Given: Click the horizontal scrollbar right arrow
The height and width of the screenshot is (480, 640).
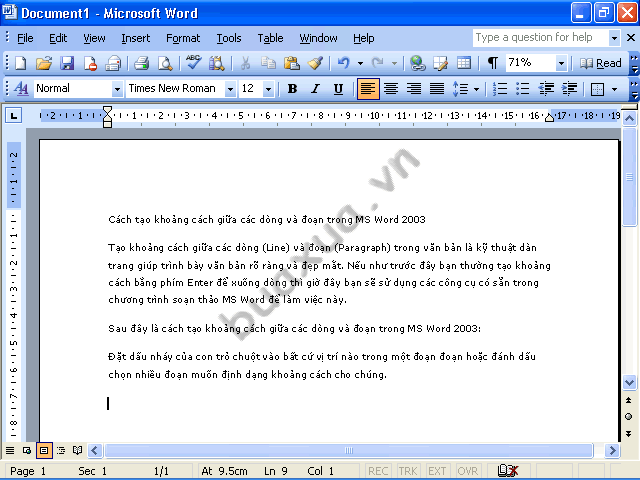Looking at the screenshot, I should click(612, 451).
